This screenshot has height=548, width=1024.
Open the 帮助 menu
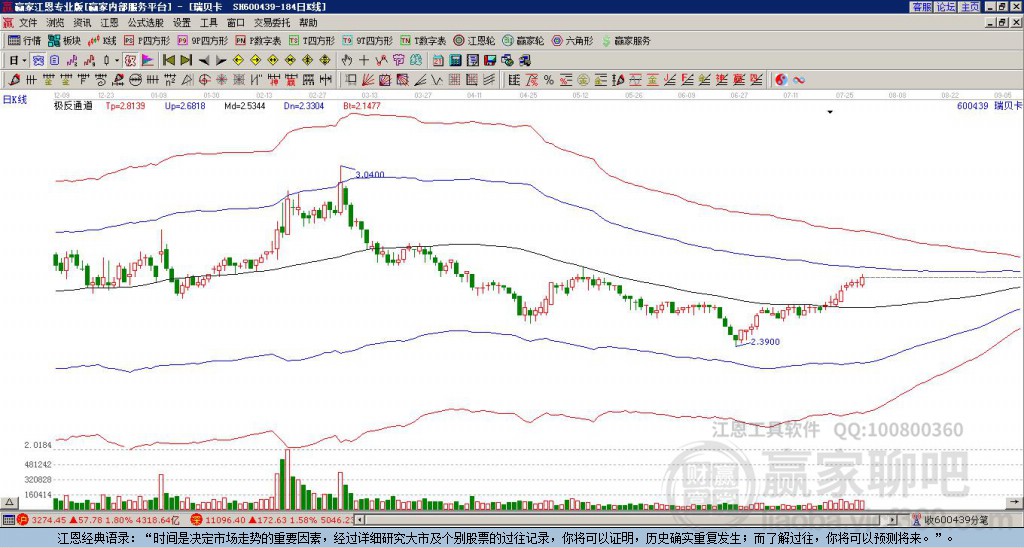[308, 23]
